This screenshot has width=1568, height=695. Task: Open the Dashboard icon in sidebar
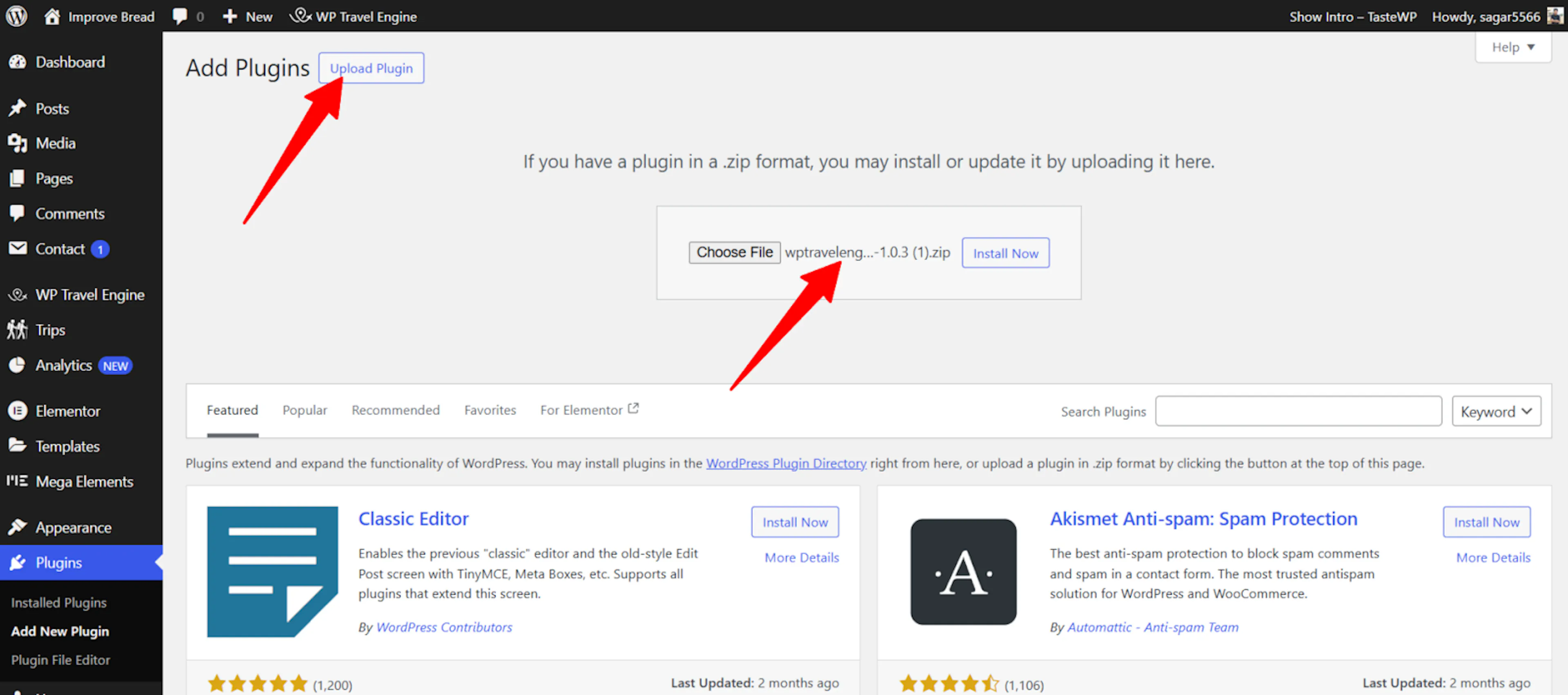coord(18,62)
